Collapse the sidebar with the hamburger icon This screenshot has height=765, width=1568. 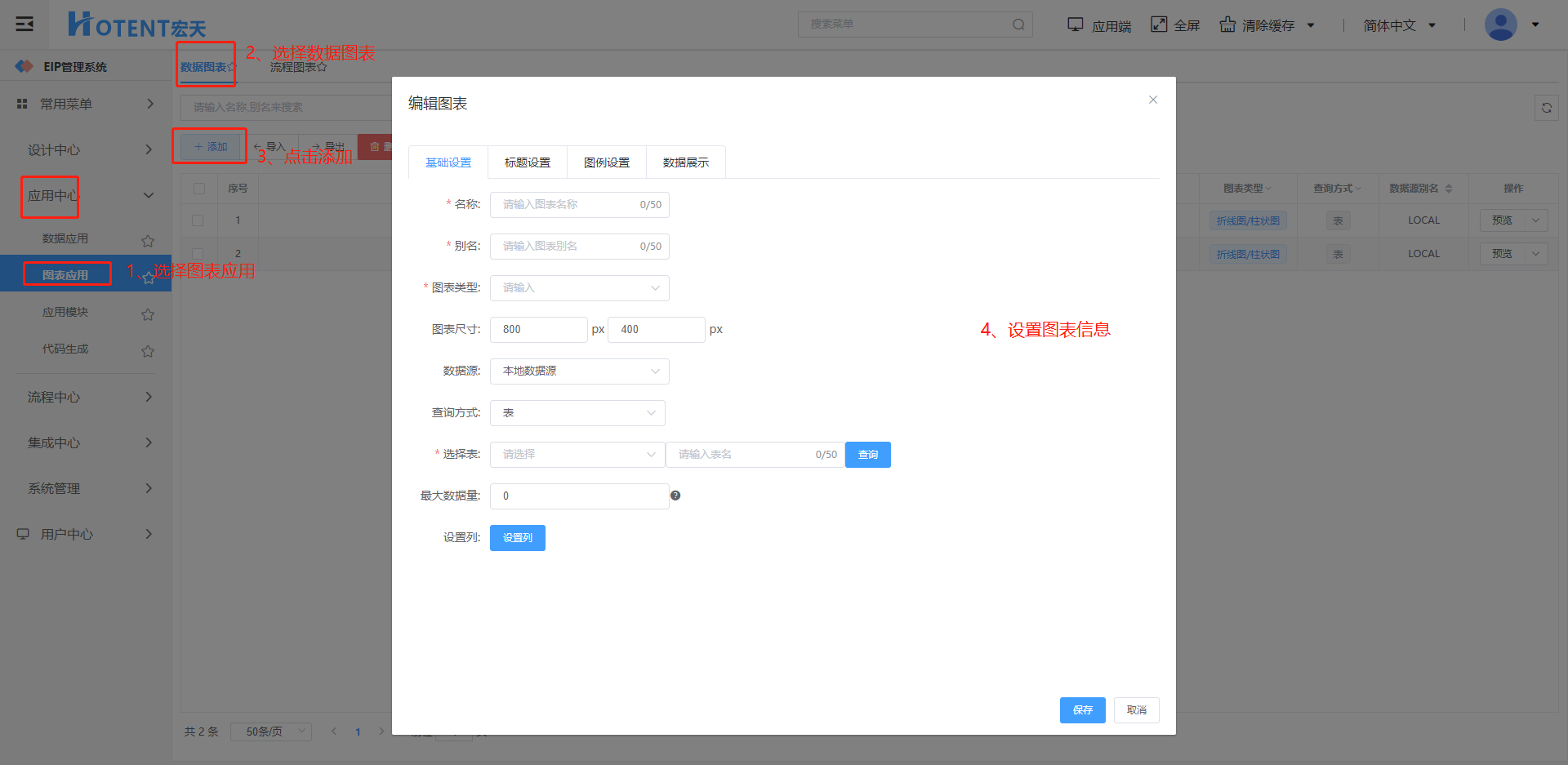click(x=24, y=24)
